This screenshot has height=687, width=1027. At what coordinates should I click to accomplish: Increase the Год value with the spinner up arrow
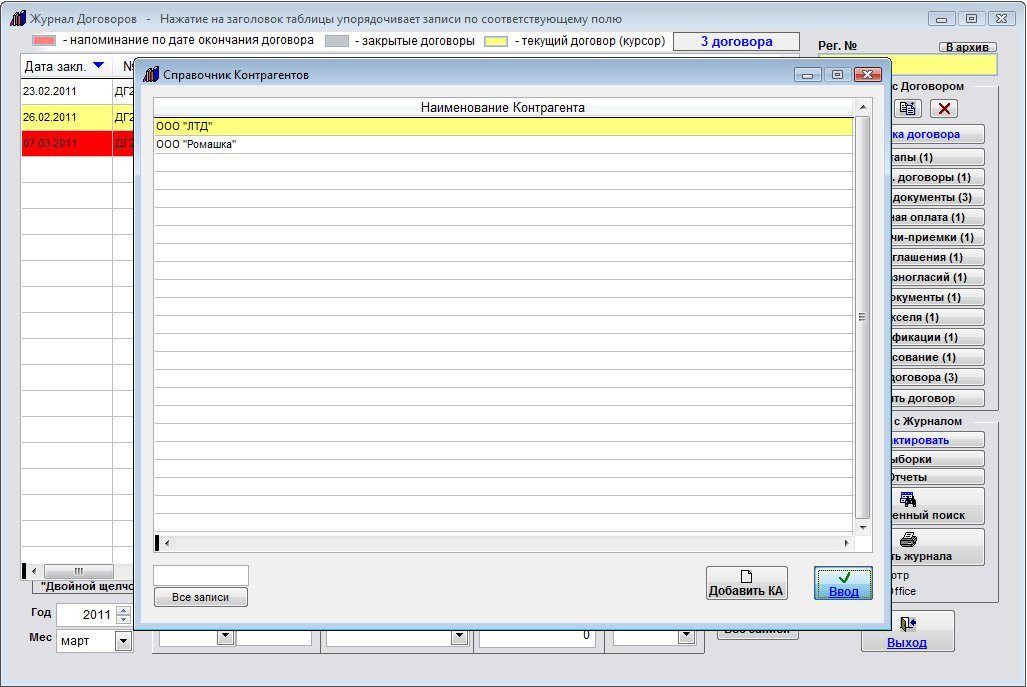(123, 610)
